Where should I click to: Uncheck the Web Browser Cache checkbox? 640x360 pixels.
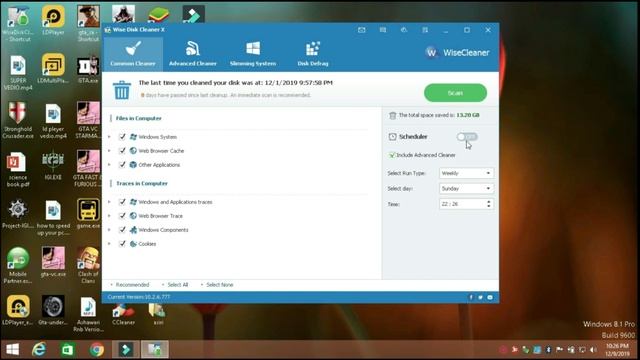coord(122,151)
